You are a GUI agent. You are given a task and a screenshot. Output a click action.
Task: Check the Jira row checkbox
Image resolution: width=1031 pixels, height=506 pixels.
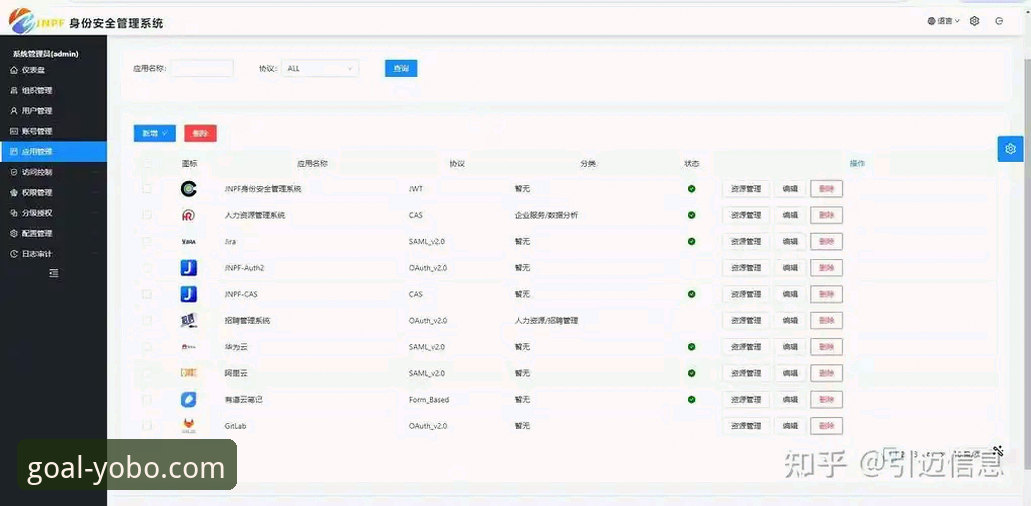pyautogui.click(x=147, y=241)
